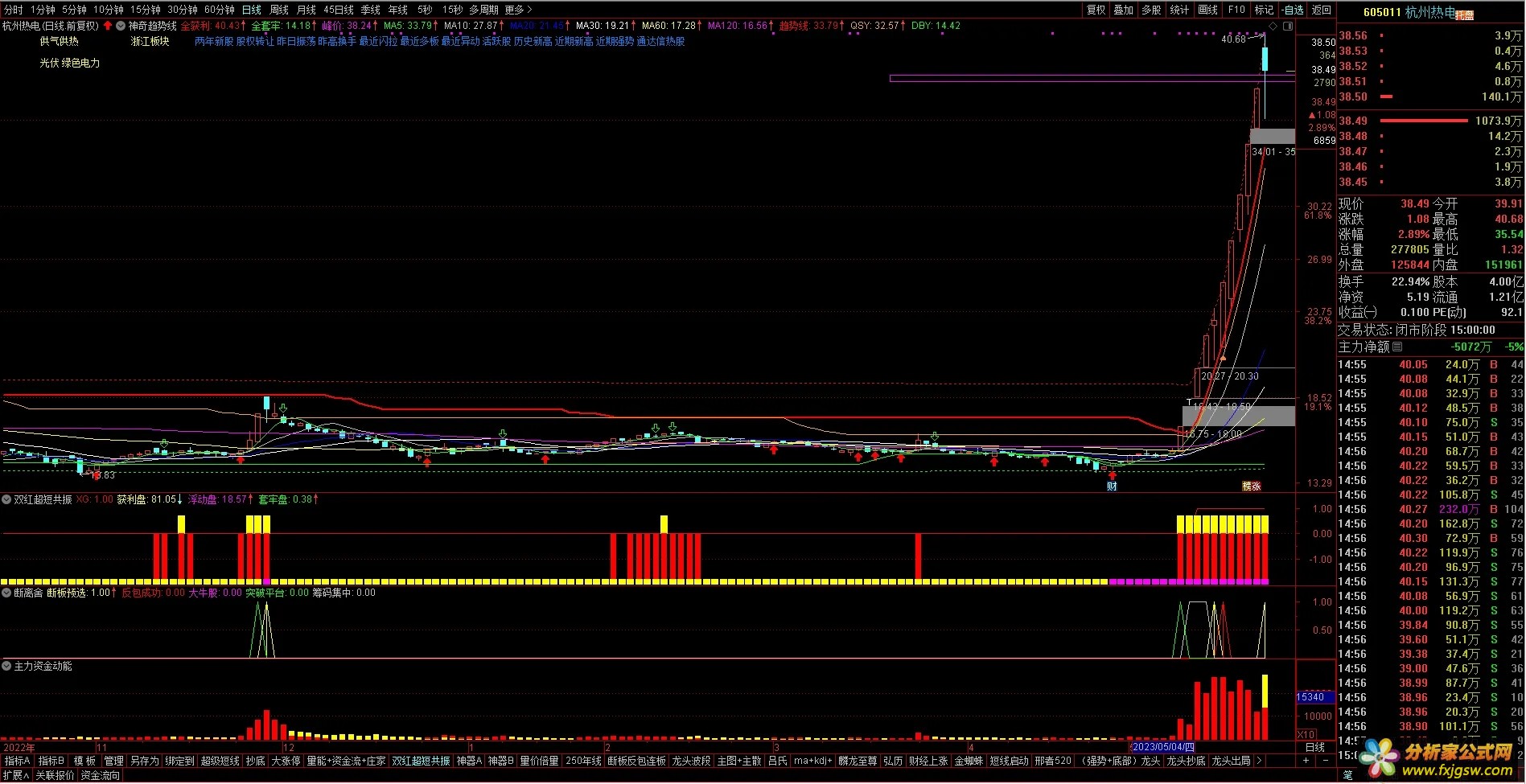Show more indicator tabs with right chevron

click(1259, 760)
